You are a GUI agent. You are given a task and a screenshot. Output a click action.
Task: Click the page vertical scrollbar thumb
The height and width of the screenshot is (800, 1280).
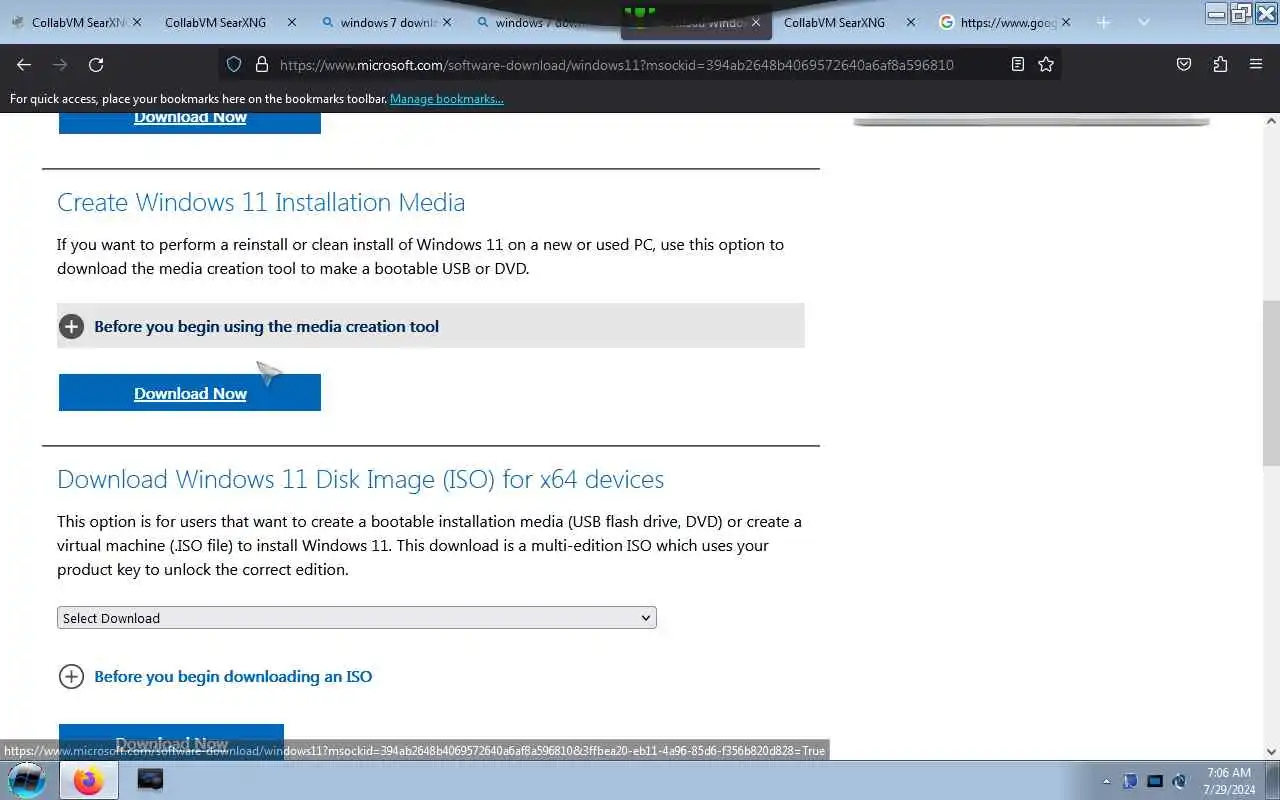click(1271, 383)
